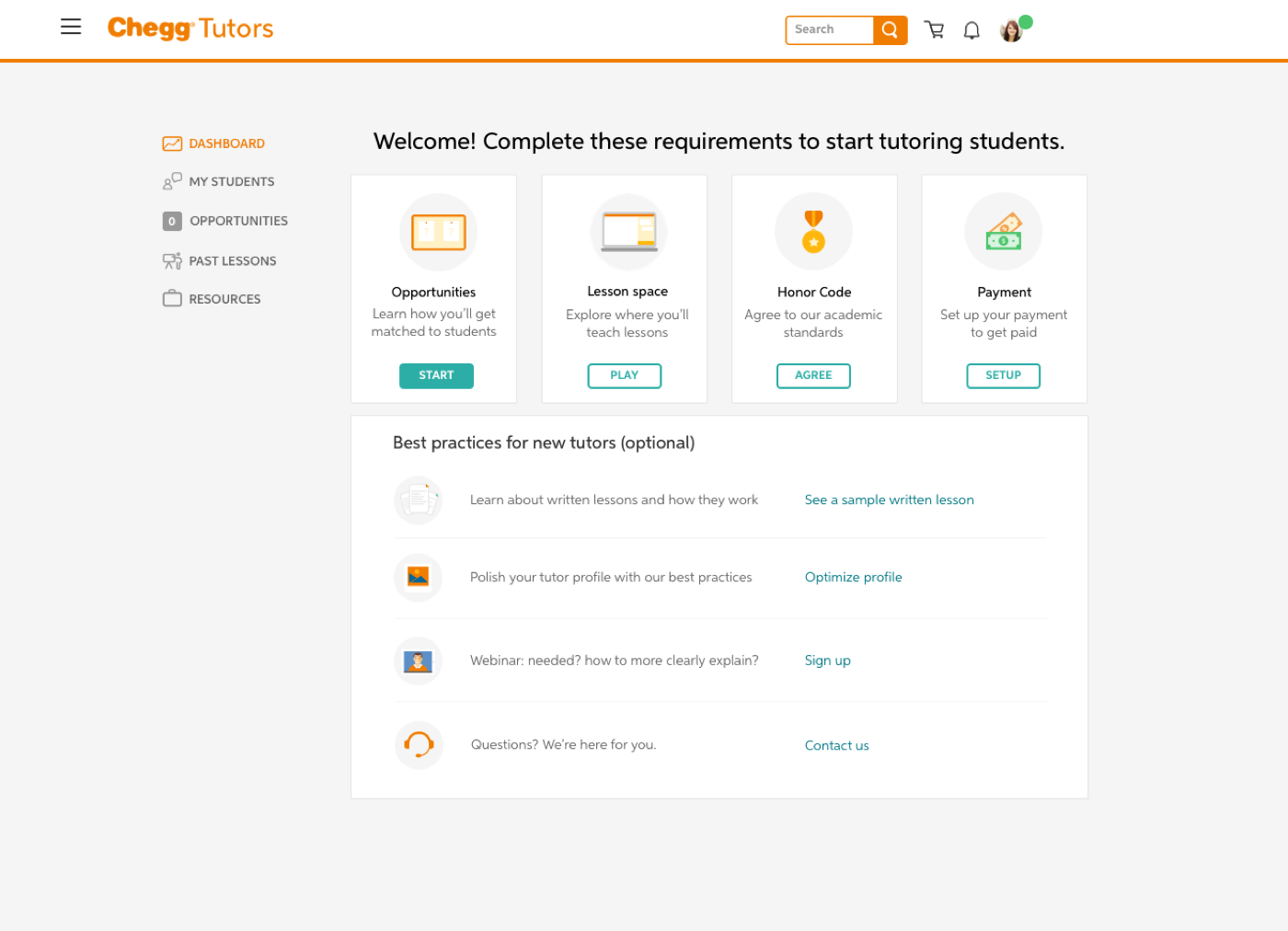This screenshot has height=931, width=1288.
Task: Open PAST LESSONS menu item
Action: (233, 261)
